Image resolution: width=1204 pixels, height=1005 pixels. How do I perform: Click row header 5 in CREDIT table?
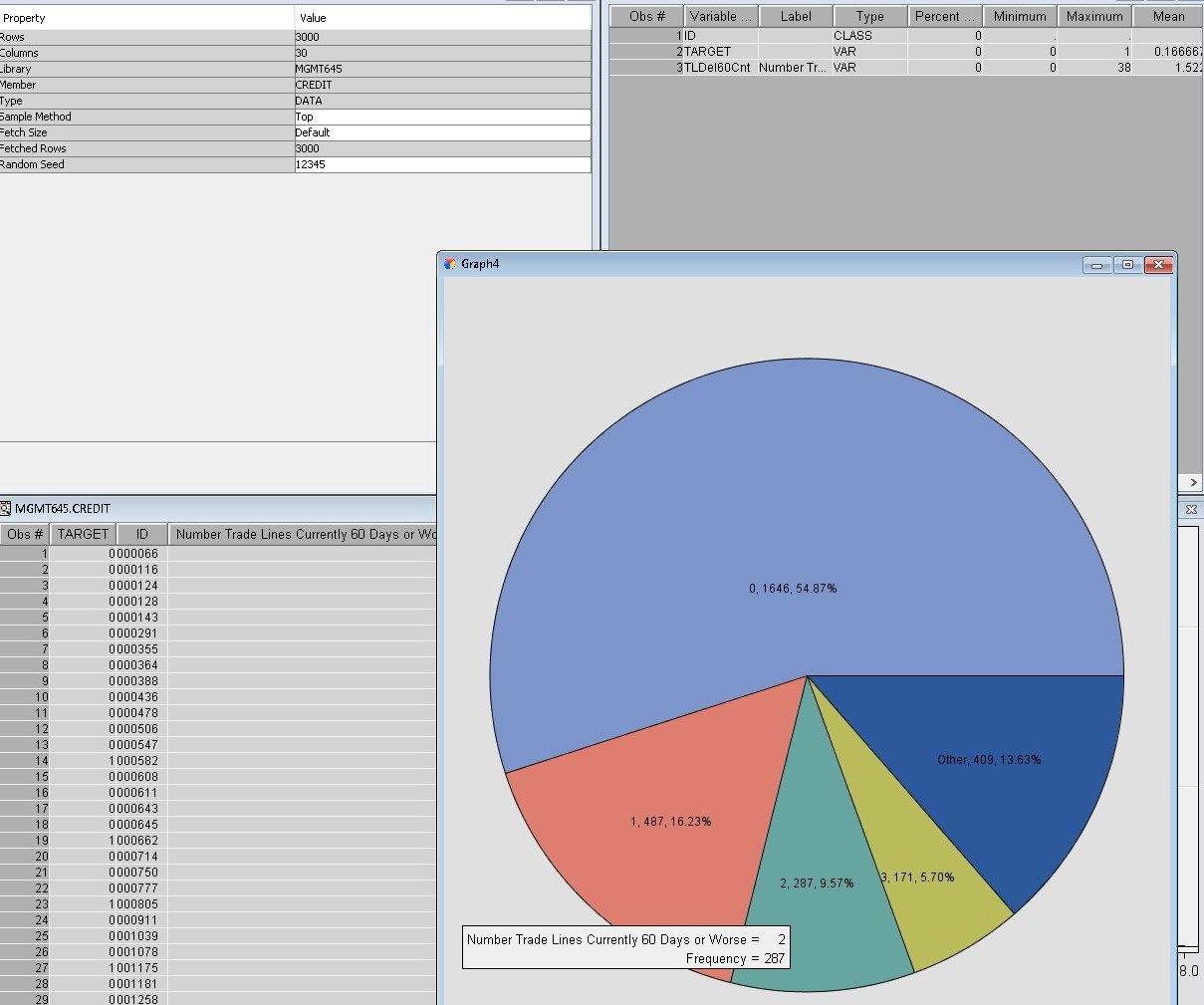tap(25, 618)
